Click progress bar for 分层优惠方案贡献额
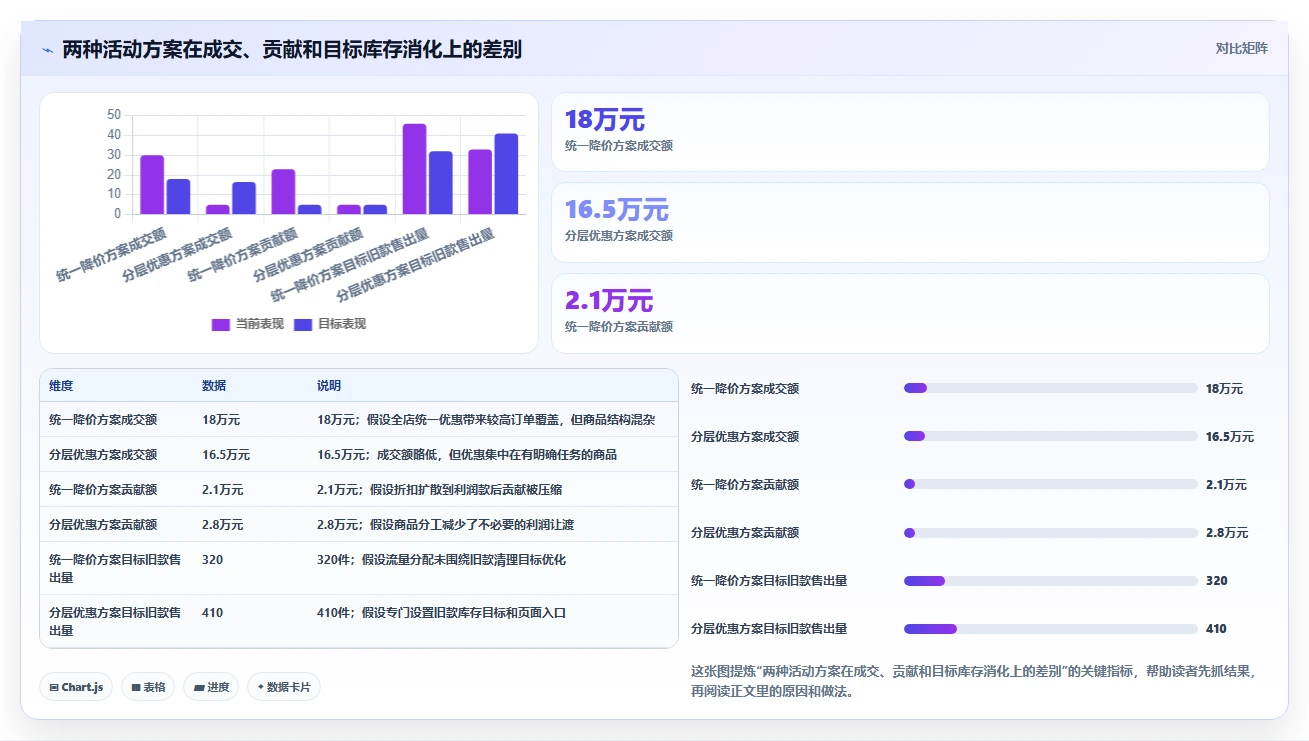1309x741 pixels. pos(1050,532)
